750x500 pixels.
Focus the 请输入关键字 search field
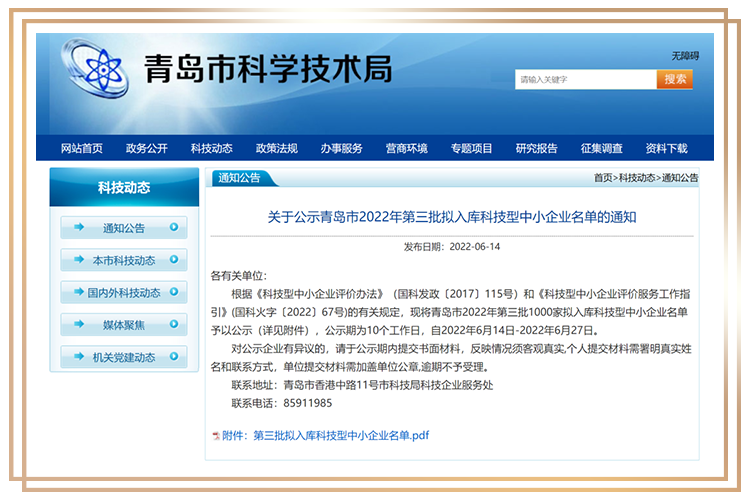click(585, 79)
